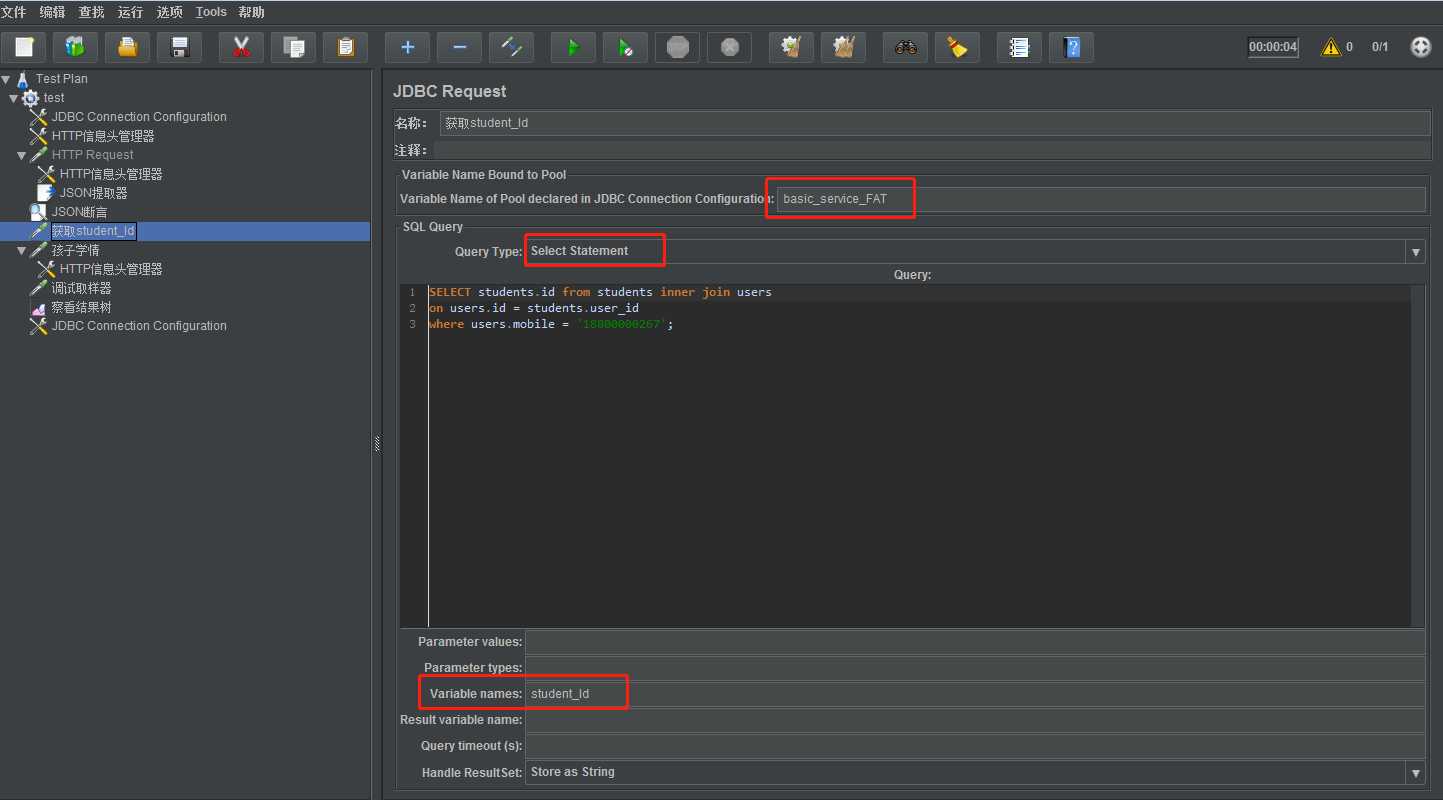Select the JSON断言 element
Viewport: 1443px width, 800px height.
tap(79, 212)
